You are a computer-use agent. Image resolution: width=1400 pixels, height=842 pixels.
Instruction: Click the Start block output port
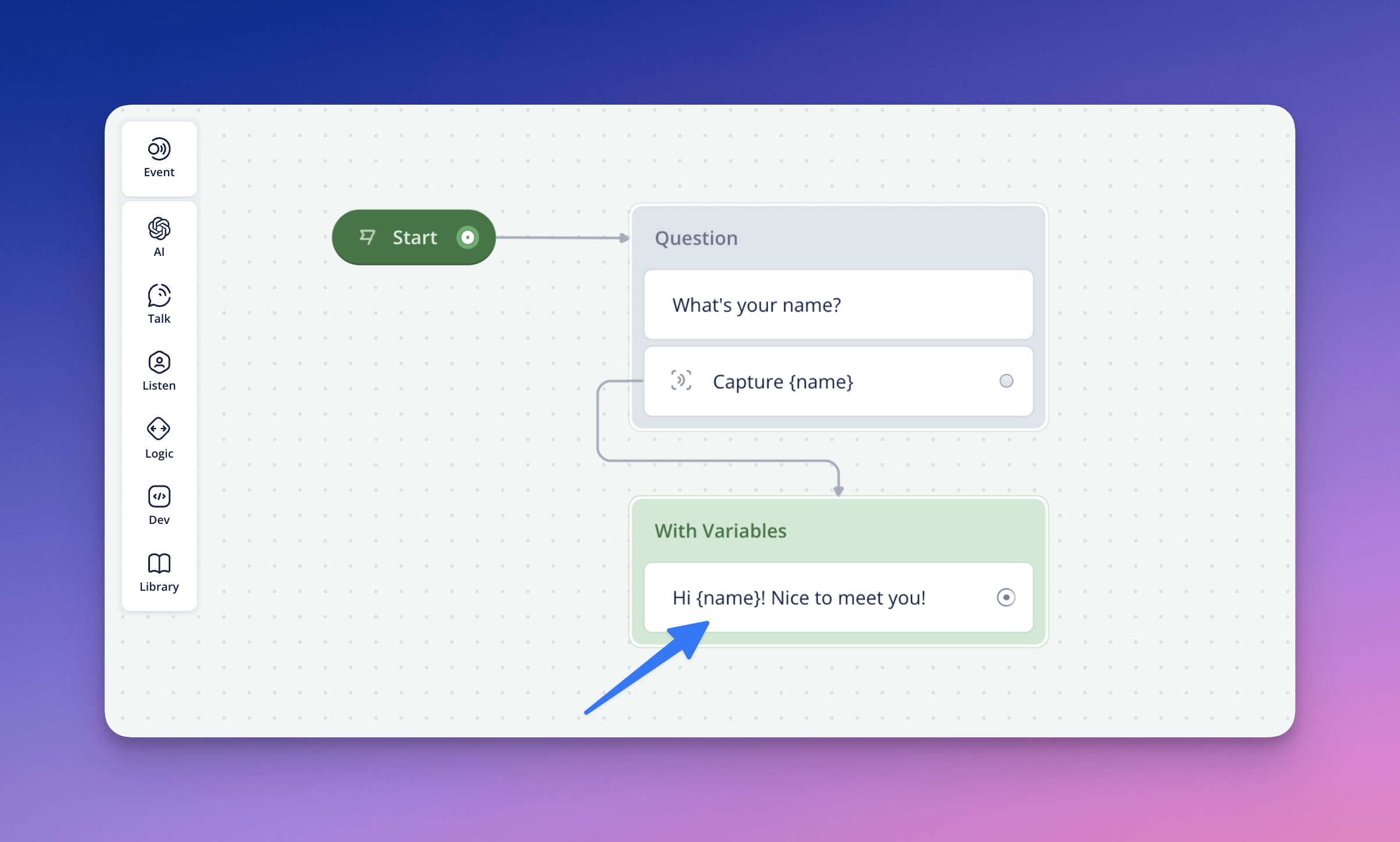point(467,237)
